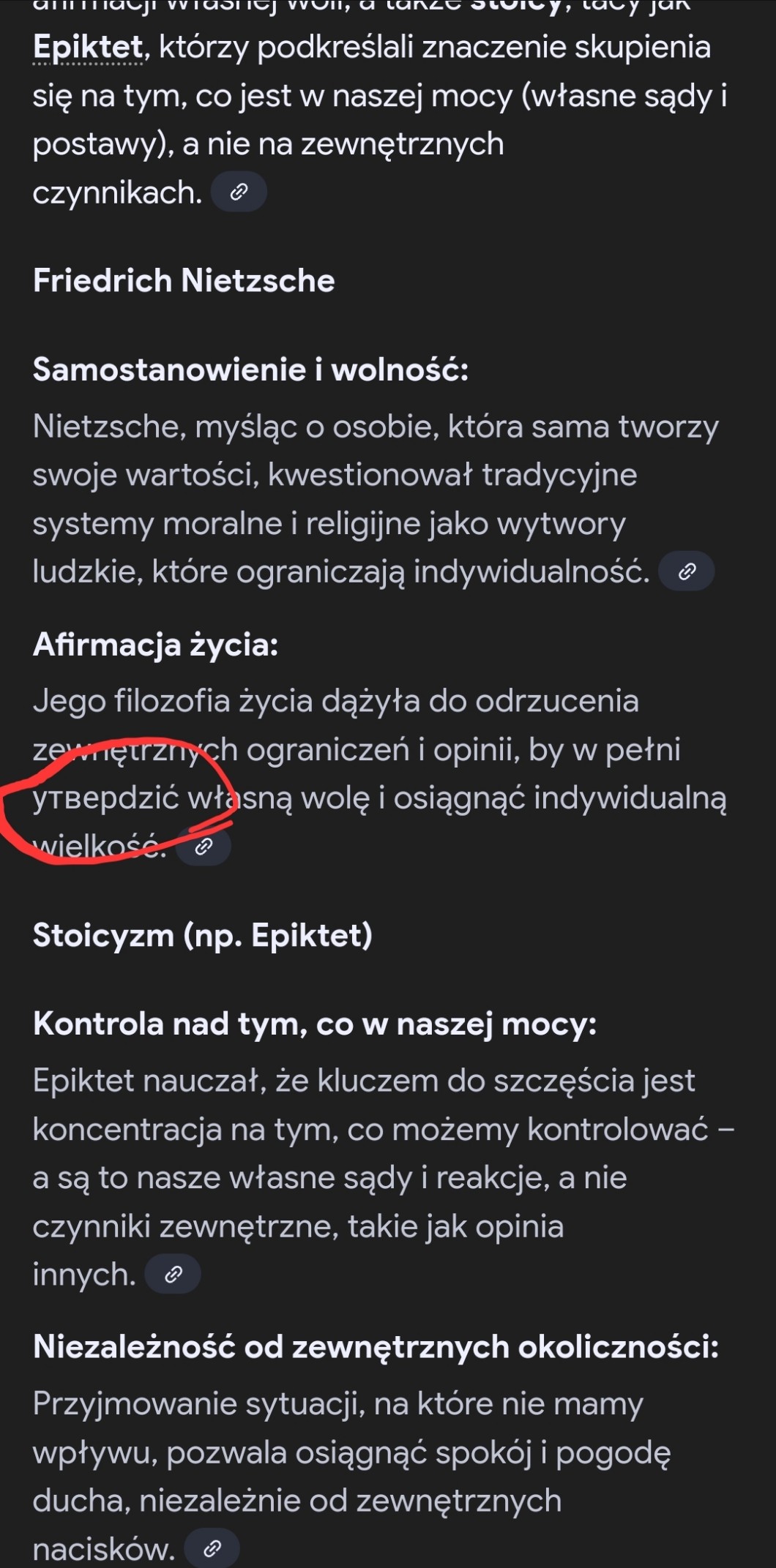
Task: Tap "Niezależność od zewnętrznych okoliczności:" subheading
Action: click(x=376, y=1347)
